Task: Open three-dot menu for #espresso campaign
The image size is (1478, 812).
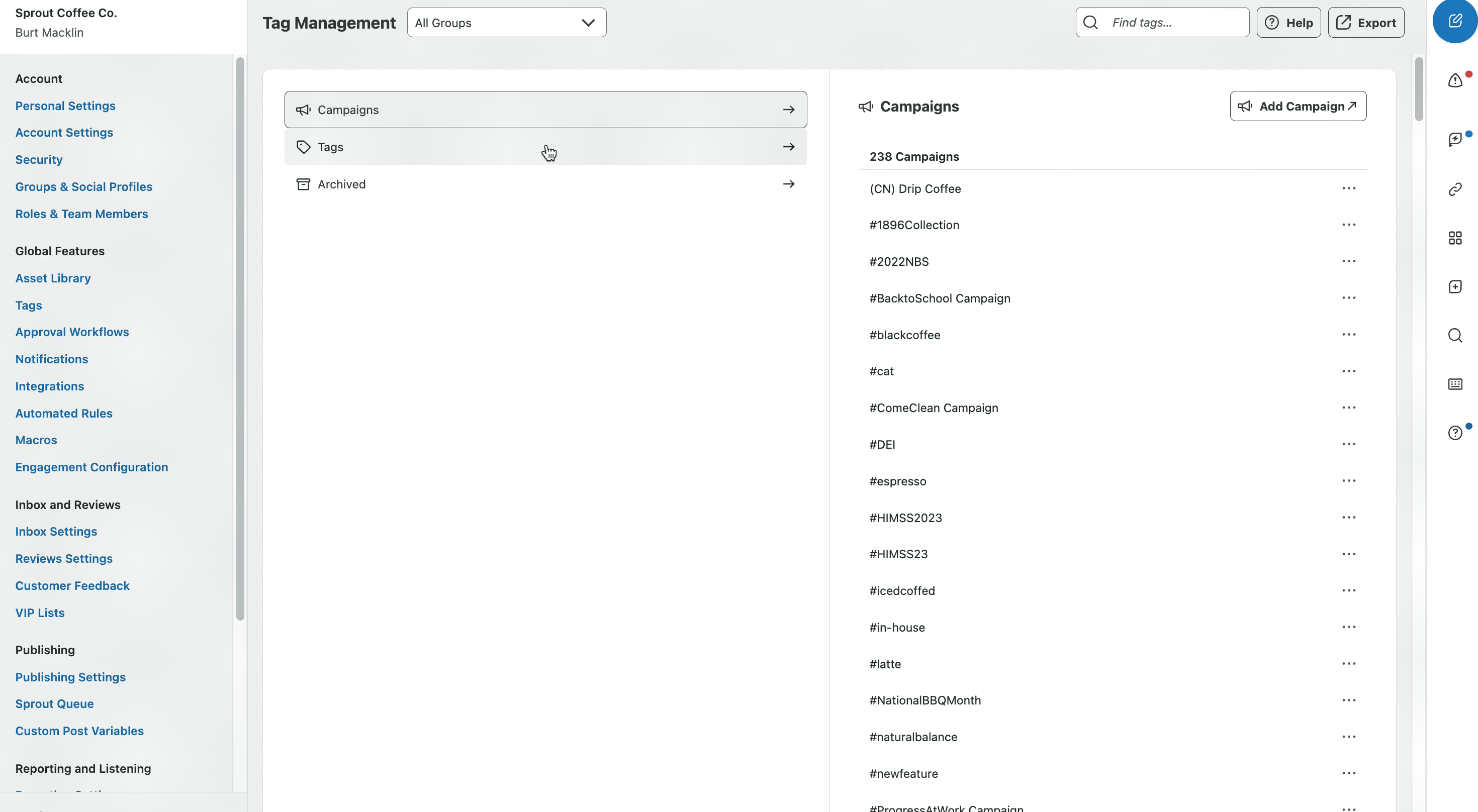Action: 1348,480
